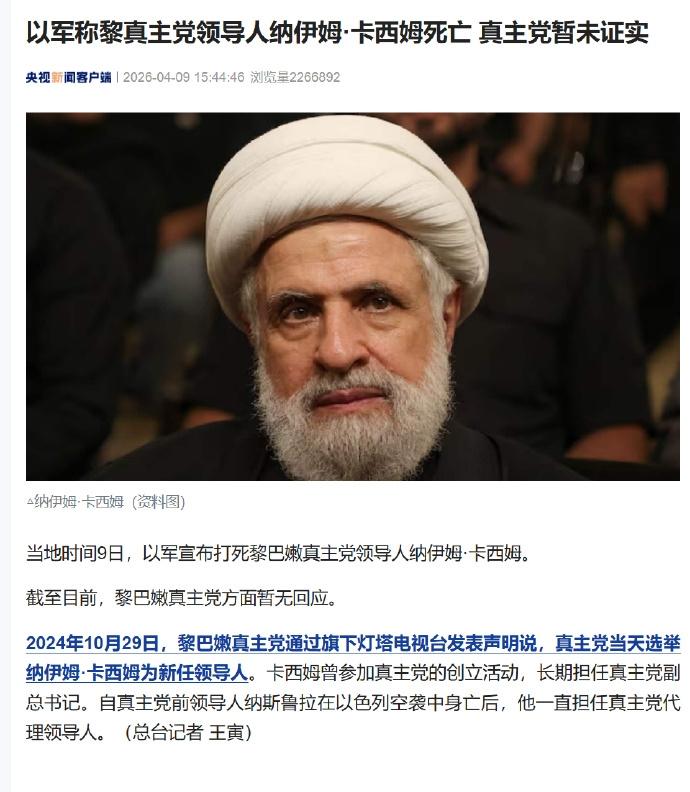Open the 央视新闻客户端 source link
690x792 pixels.
pyautogui.click(x=69, y=77)
